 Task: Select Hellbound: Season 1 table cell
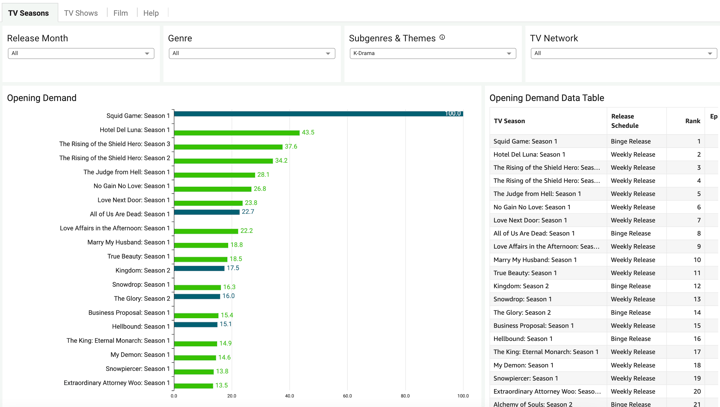548,339
